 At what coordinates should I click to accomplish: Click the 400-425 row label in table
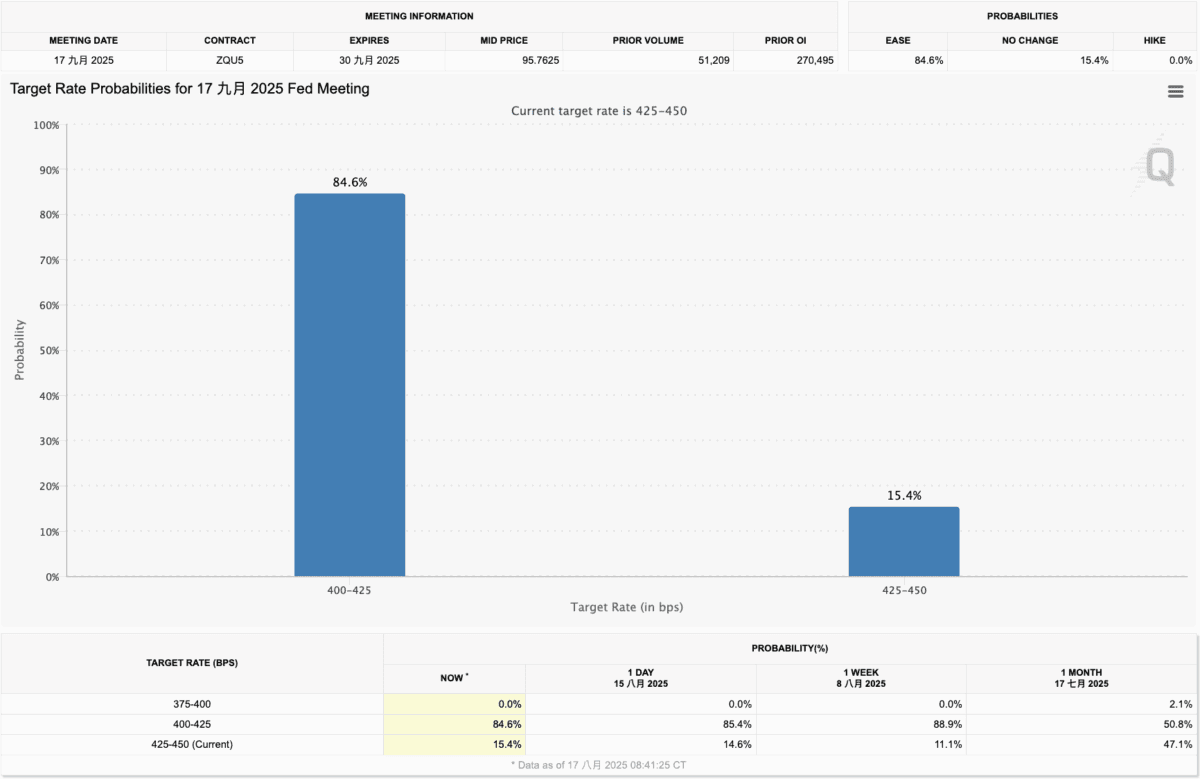(x=192, y=724)
